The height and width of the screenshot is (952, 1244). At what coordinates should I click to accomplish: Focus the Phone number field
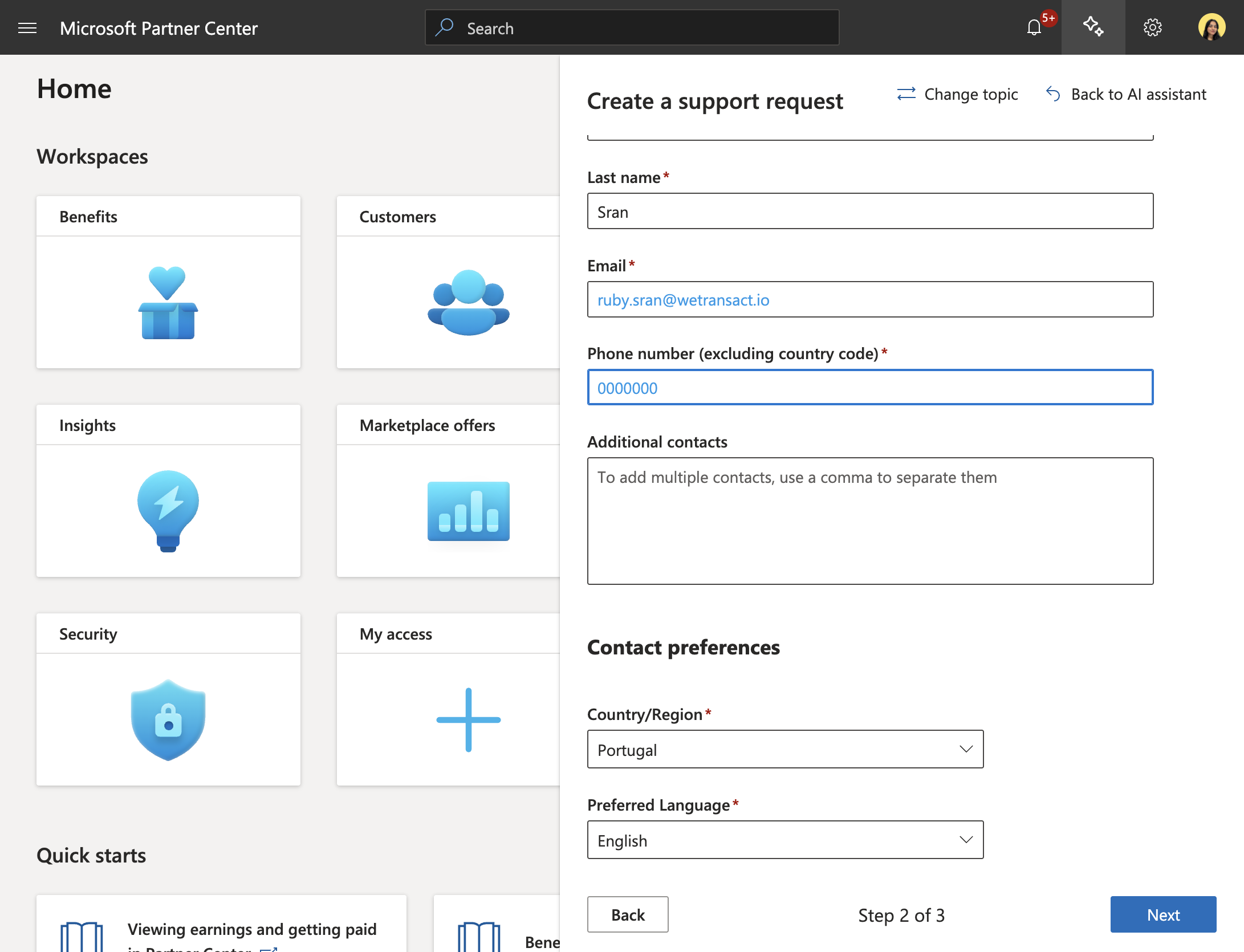(x=870, y=388)
